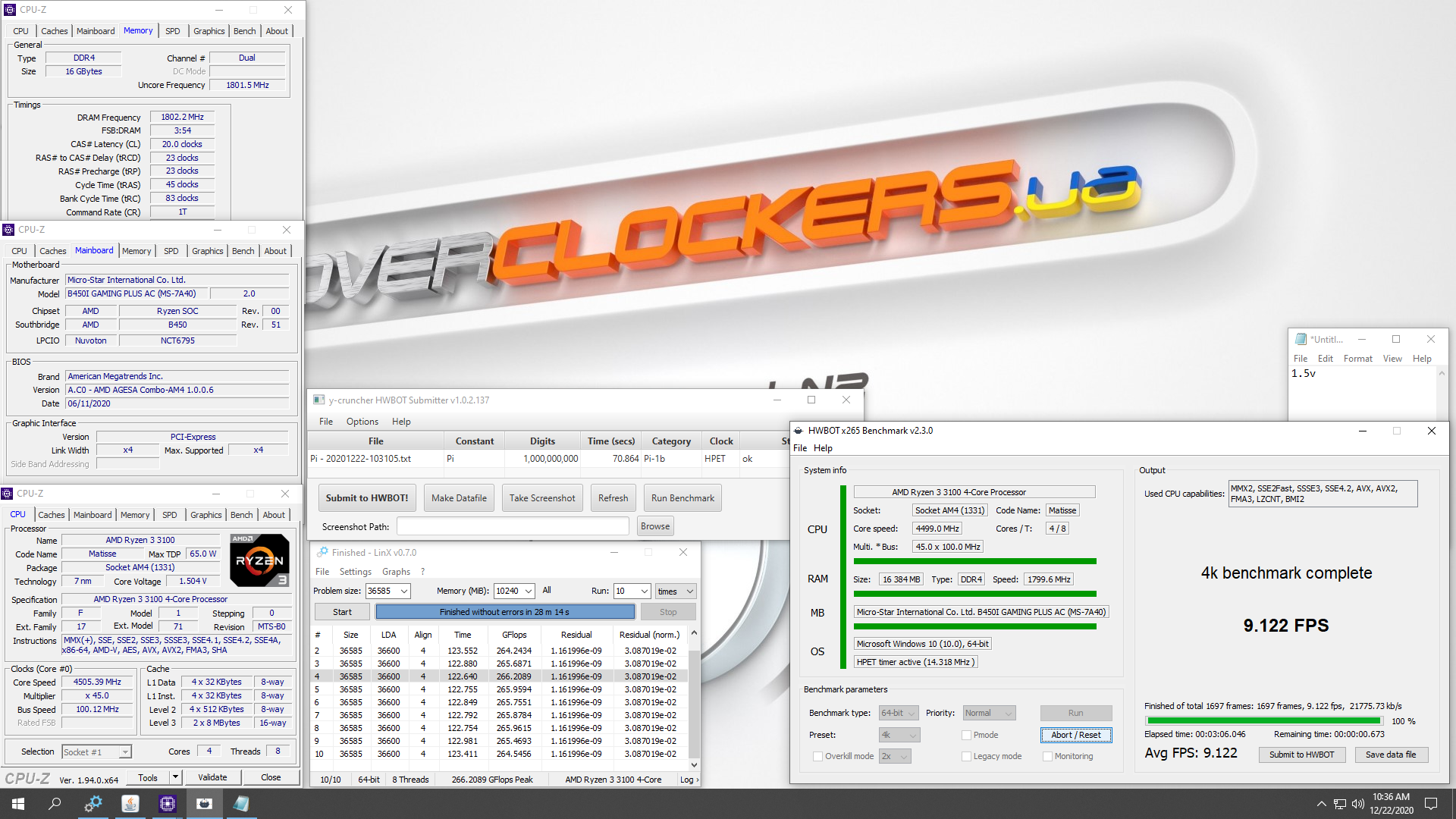The height and width of the screenshot is (819, 1456).
Task: Open the notification center icon
Action: (x=1431, y=804)
